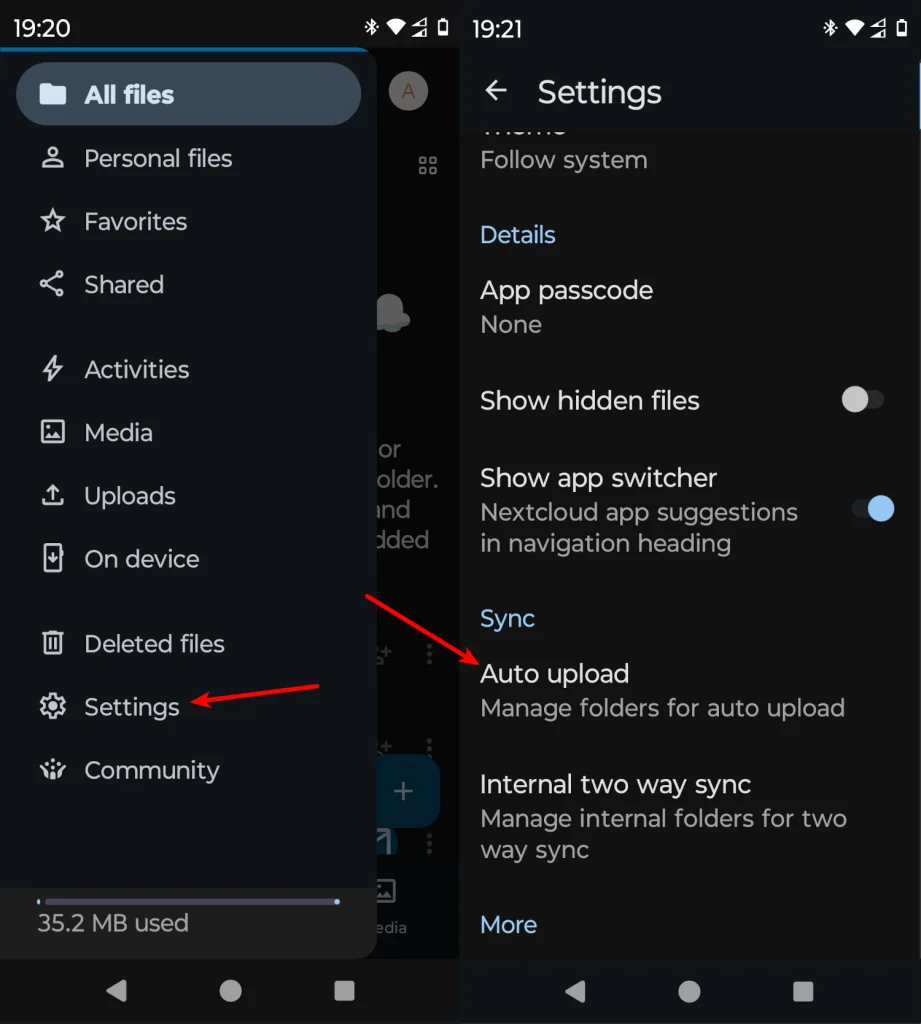Open Activities via lightning bolt icon

(x=52, y=369)
